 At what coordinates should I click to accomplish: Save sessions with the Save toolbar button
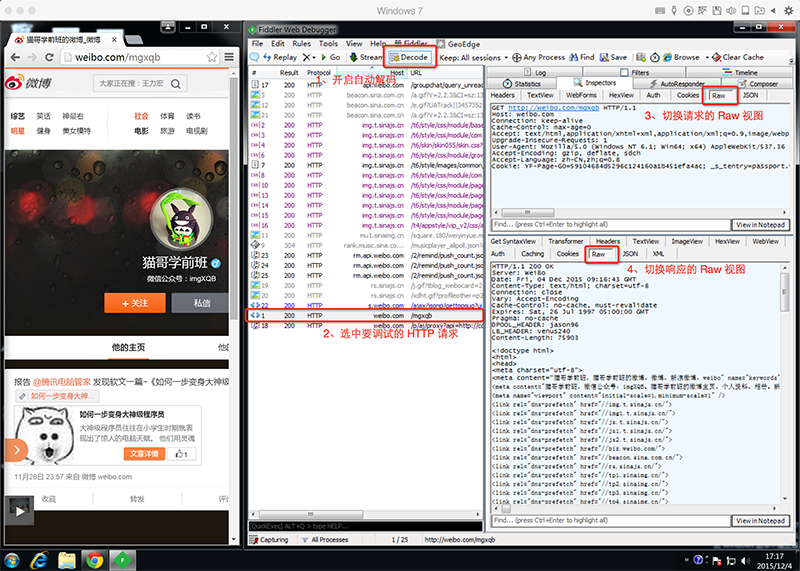tap(613, 57)
